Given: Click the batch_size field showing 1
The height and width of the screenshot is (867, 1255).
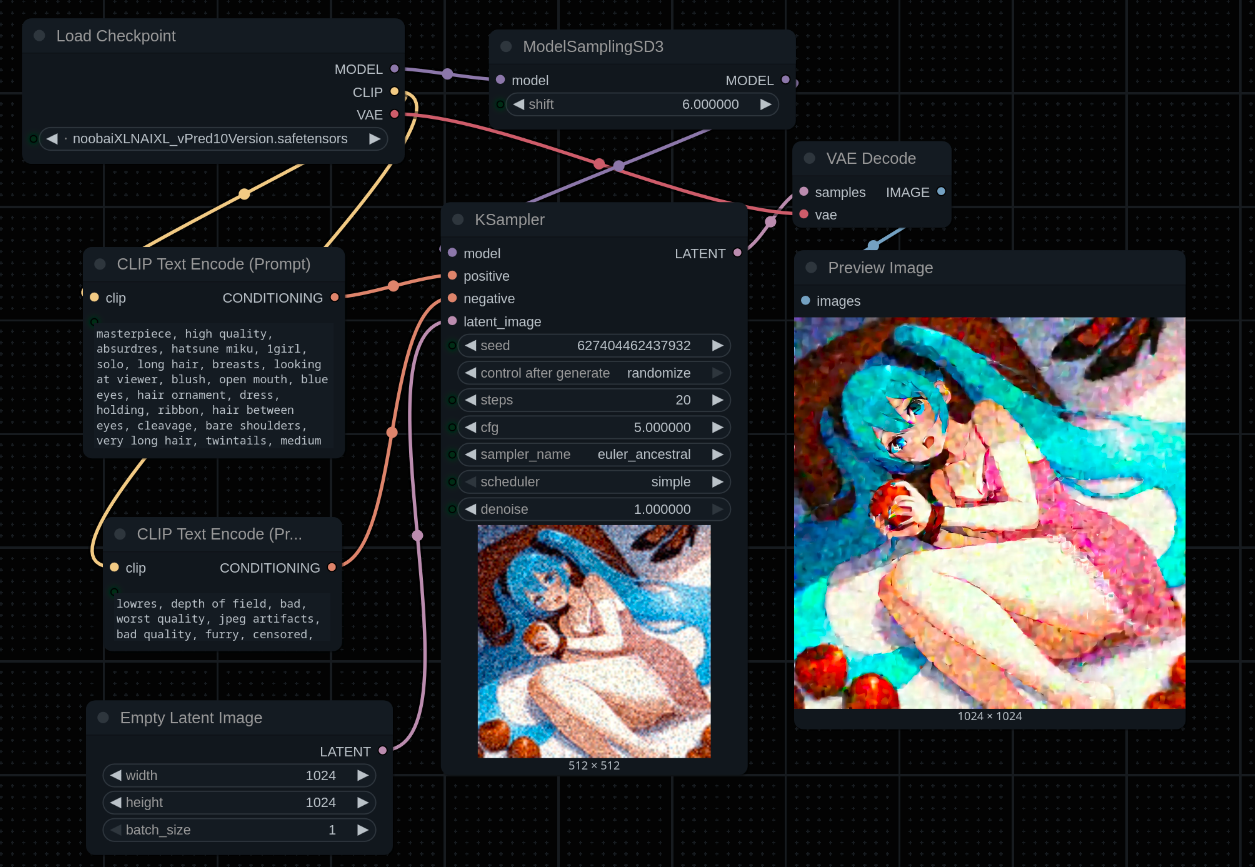Looking at the screenshot, I should [239, 830].
